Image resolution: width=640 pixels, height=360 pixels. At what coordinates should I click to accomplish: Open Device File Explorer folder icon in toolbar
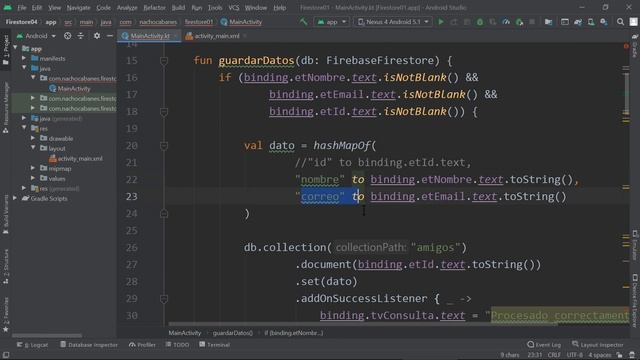[548, 22]
